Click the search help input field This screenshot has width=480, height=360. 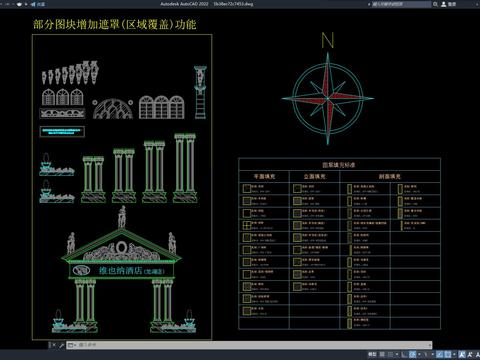(401, 4)
